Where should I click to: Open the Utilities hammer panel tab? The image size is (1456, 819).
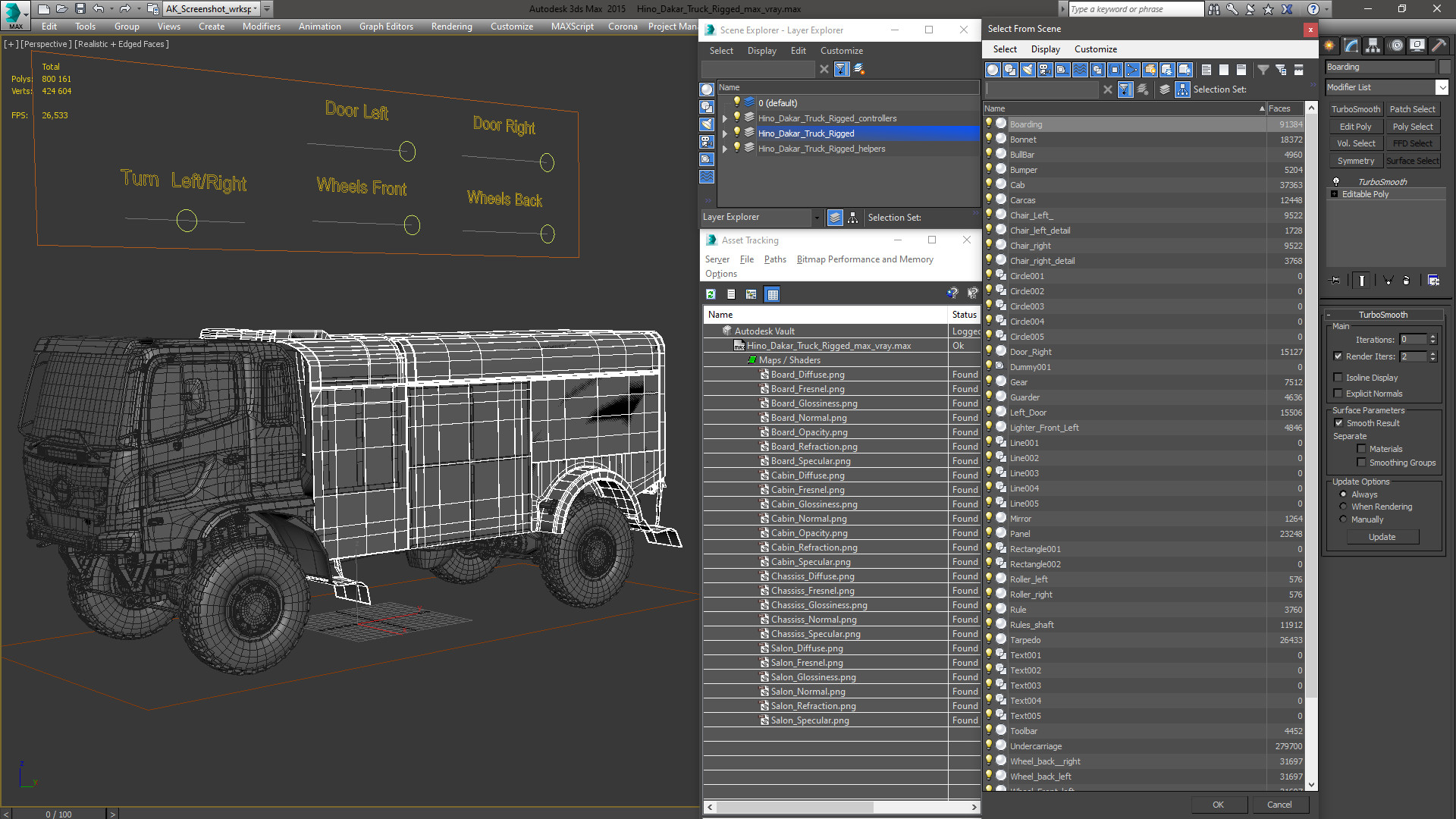(x=1439, y=45)
